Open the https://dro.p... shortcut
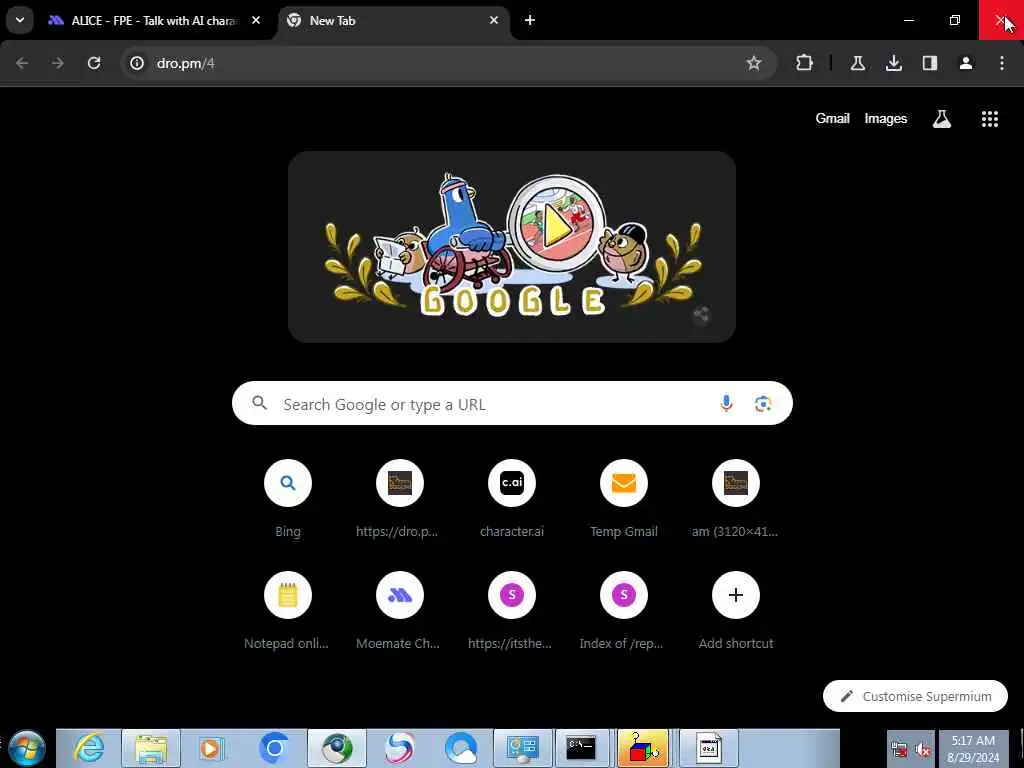 [x=400, y=500]
